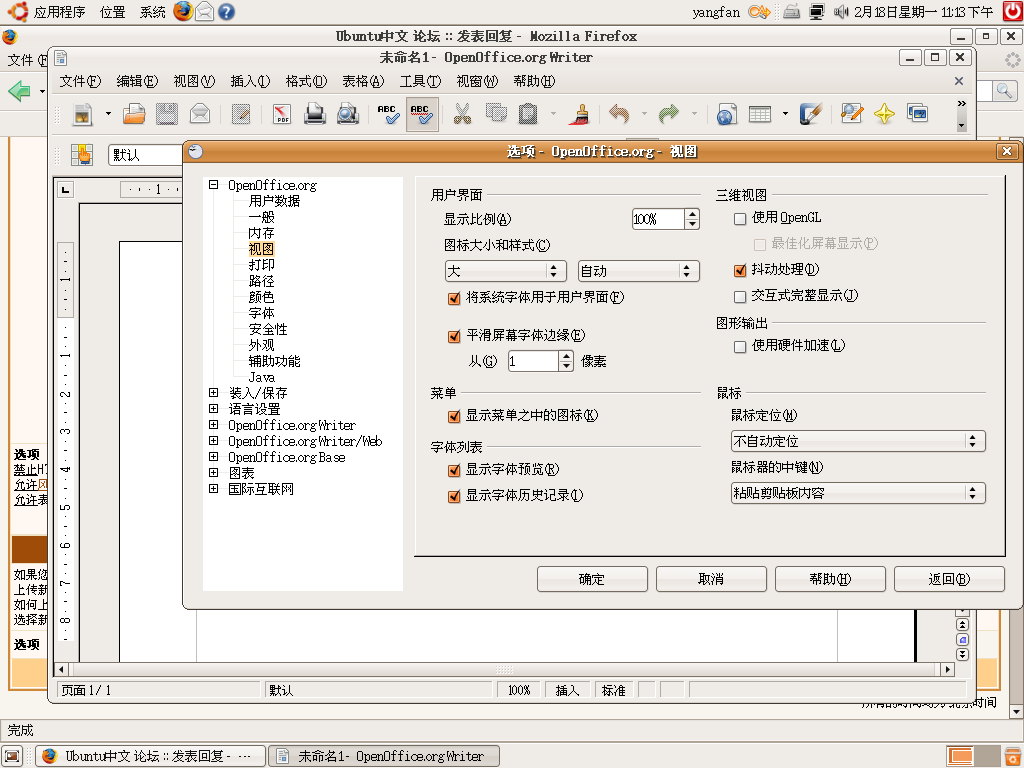Open the 插入 menu in Writer

[250, 81]
